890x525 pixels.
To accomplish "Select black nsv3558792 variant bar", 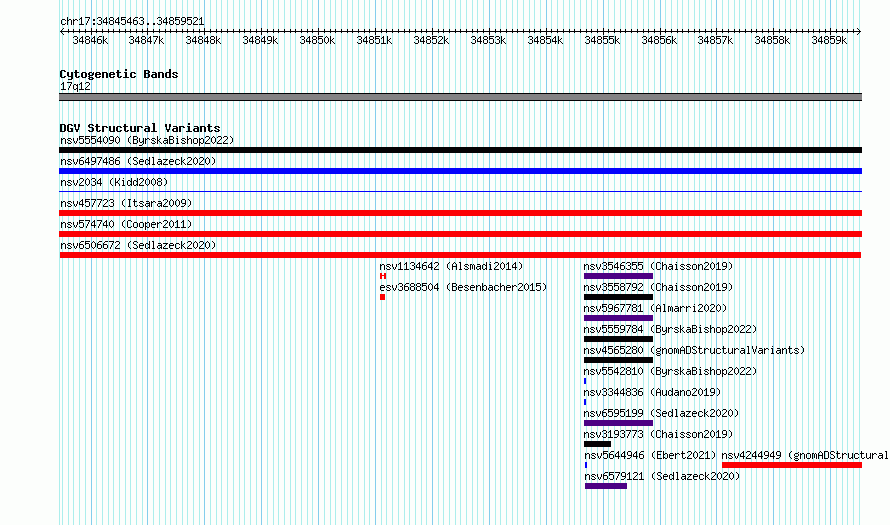I will click(x=618, y=297).
